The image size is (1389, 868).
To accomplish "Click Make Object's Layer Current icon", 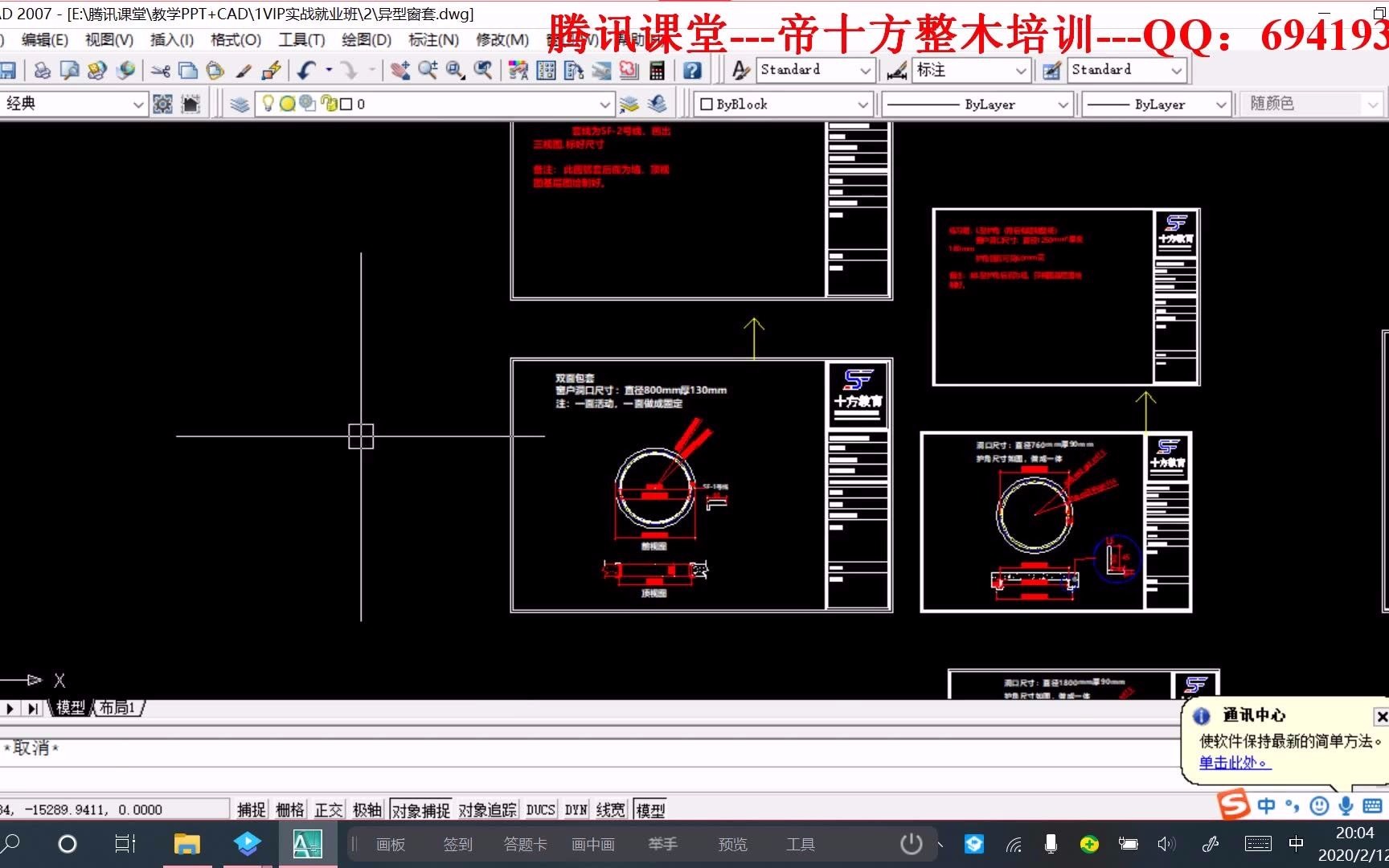I will point(629,104).
